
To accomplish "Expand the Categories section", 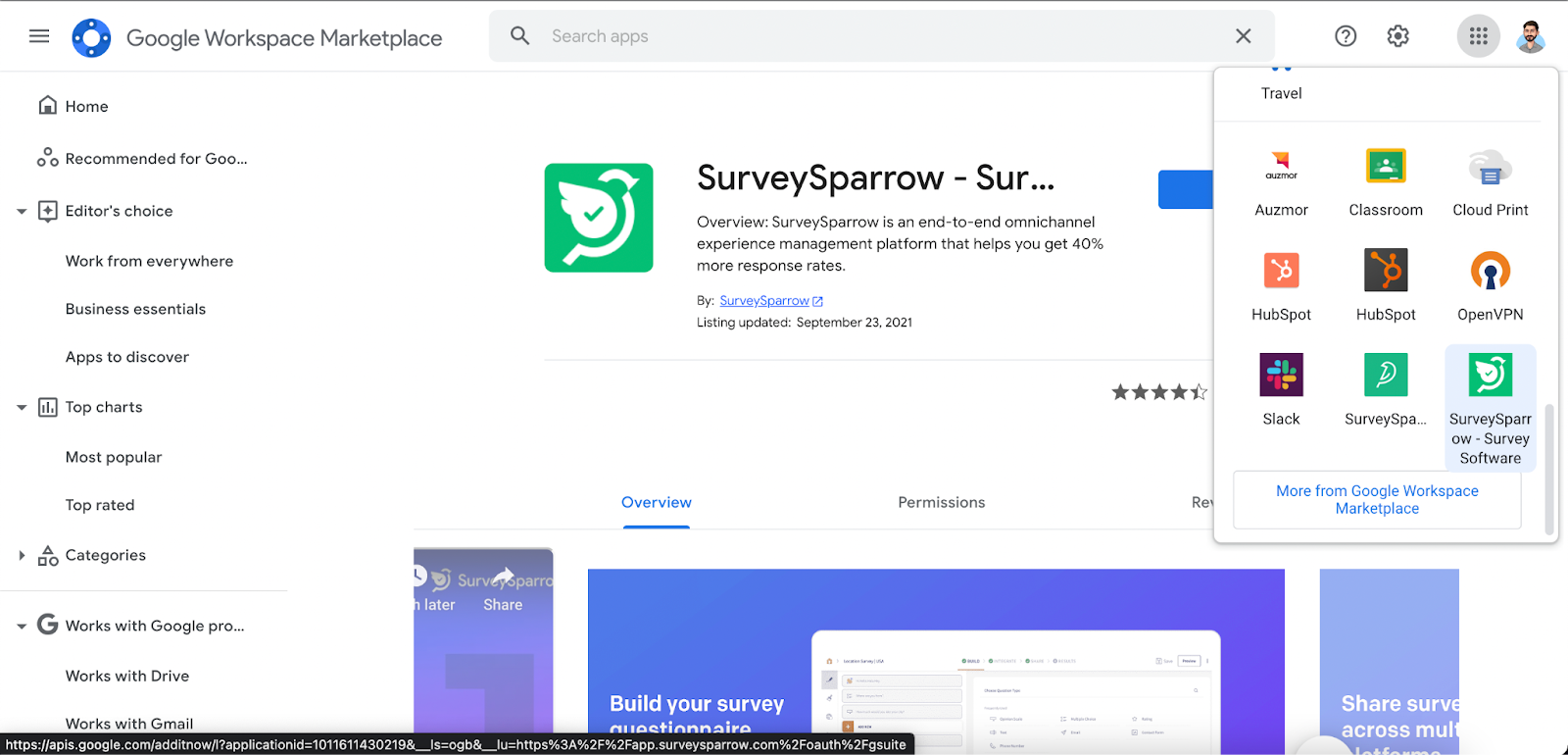I will coord(22,555).
